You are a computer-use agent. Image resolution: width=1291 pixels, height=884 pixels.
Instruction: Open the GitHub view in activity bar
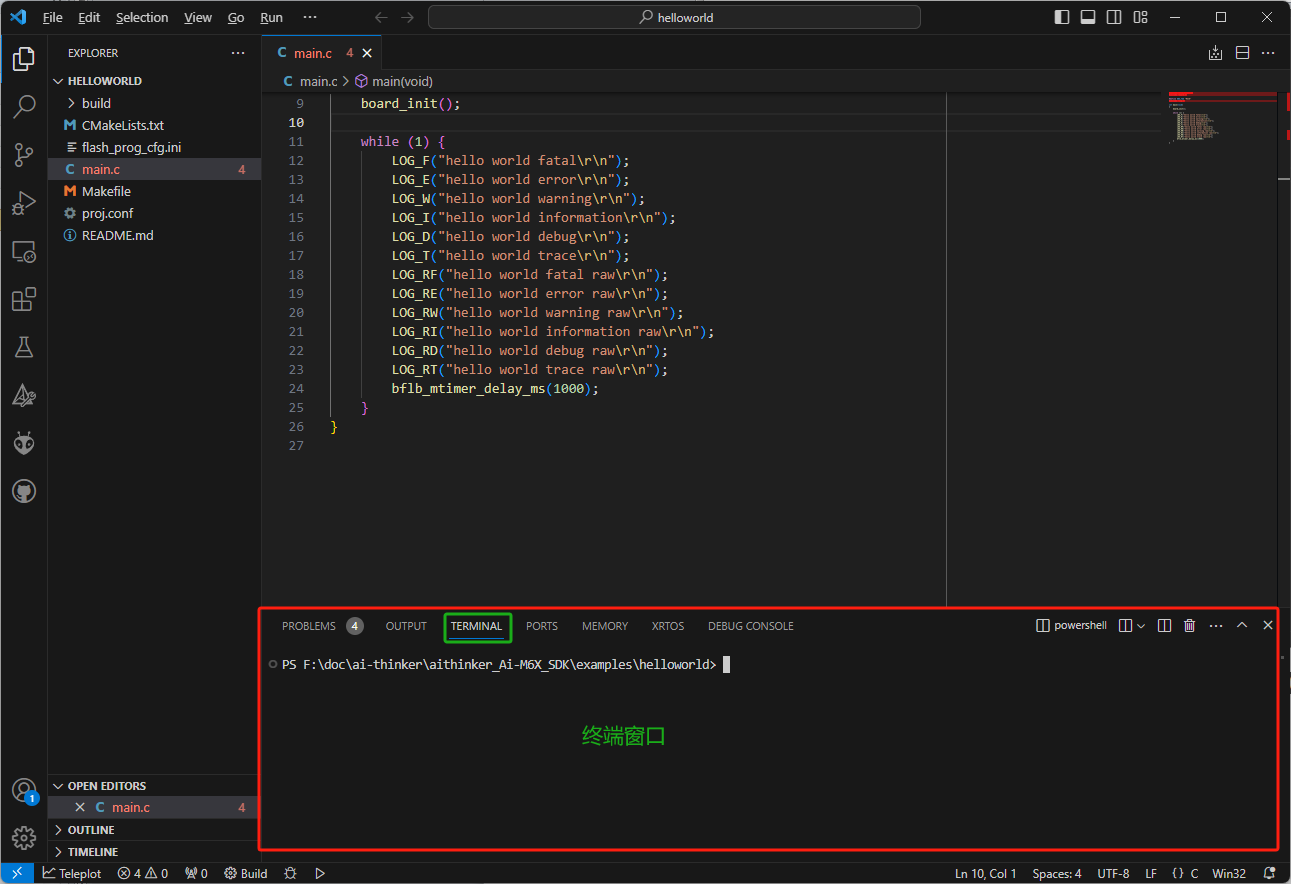coord(24,491)
